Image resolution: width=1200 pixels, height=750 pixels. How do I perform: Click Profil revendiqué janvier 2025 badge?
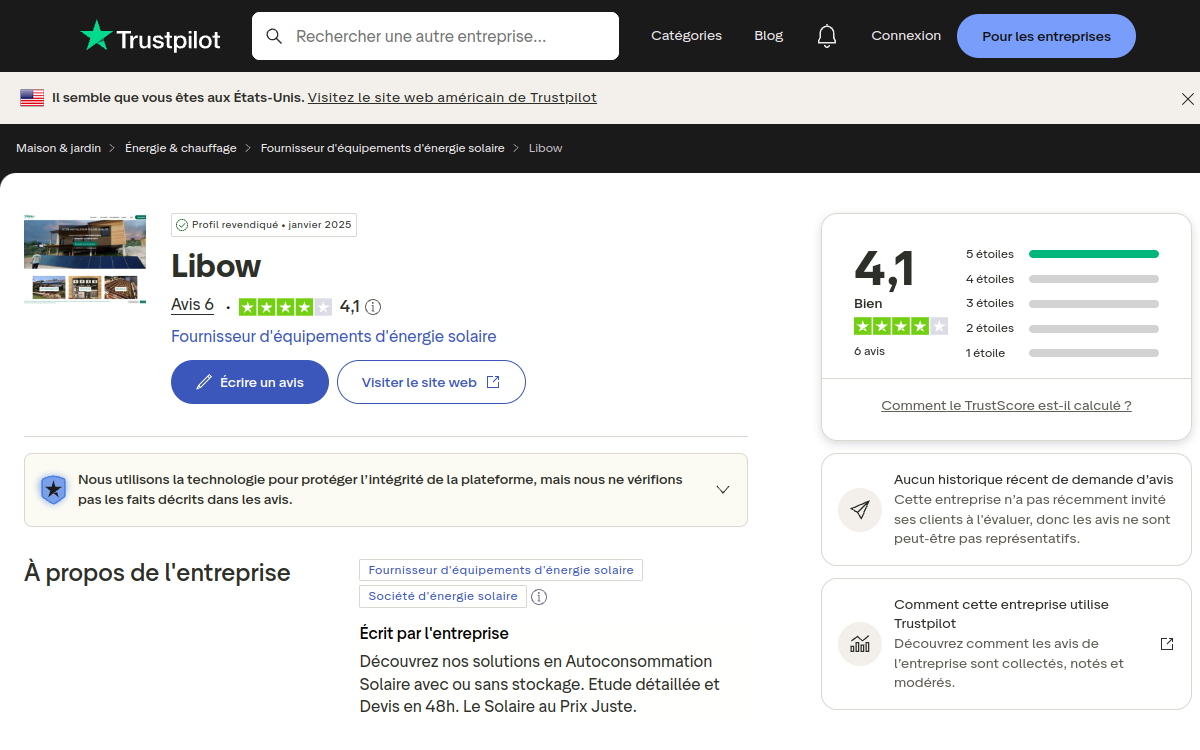click(x=264, y=225)
